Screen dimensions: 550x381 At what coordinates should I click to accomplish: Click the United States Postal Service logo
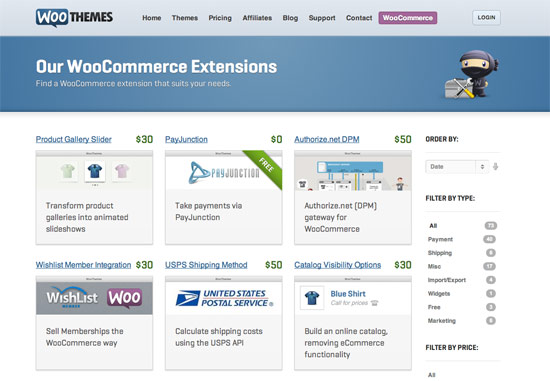click(224, 298)
